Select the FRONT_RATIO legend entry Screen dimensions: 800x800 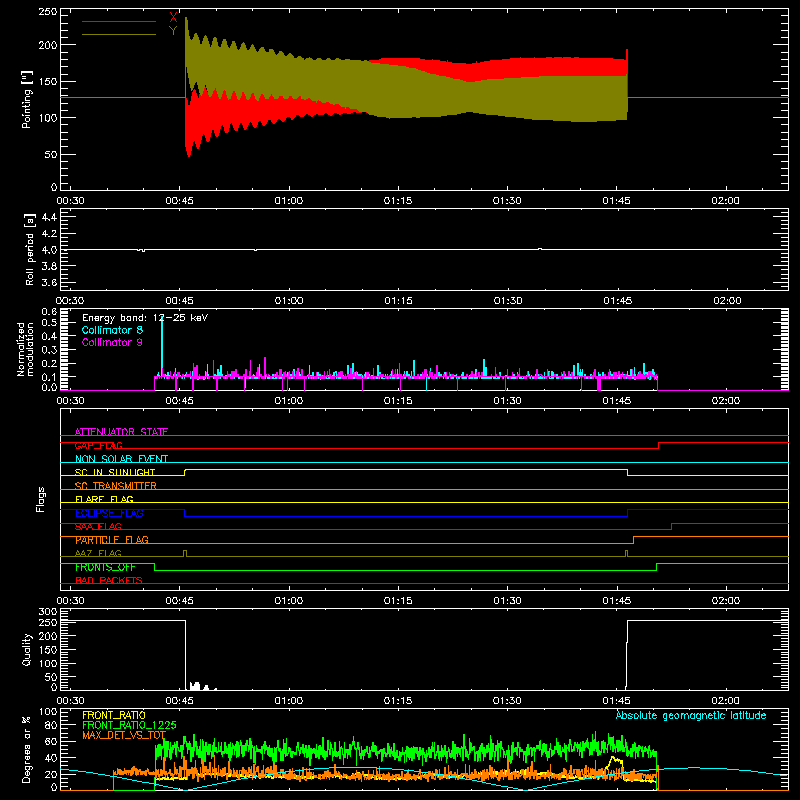click(x=114, y=715)
